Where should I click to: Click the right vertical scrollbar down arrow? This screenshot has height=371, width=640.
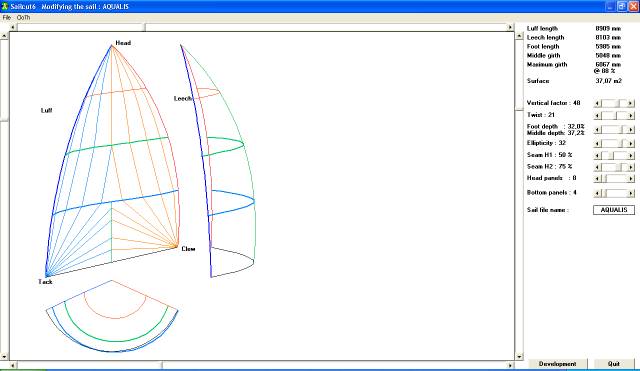pyautogui.click(x=519, y=357)
